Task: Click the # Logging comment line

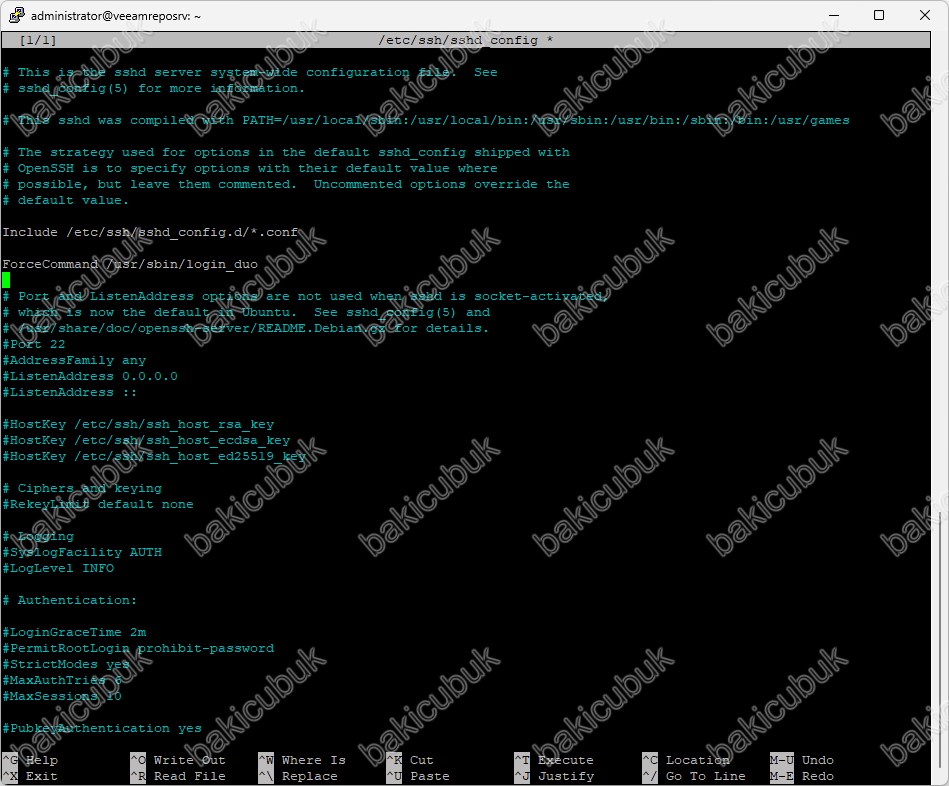Action: 38,536
